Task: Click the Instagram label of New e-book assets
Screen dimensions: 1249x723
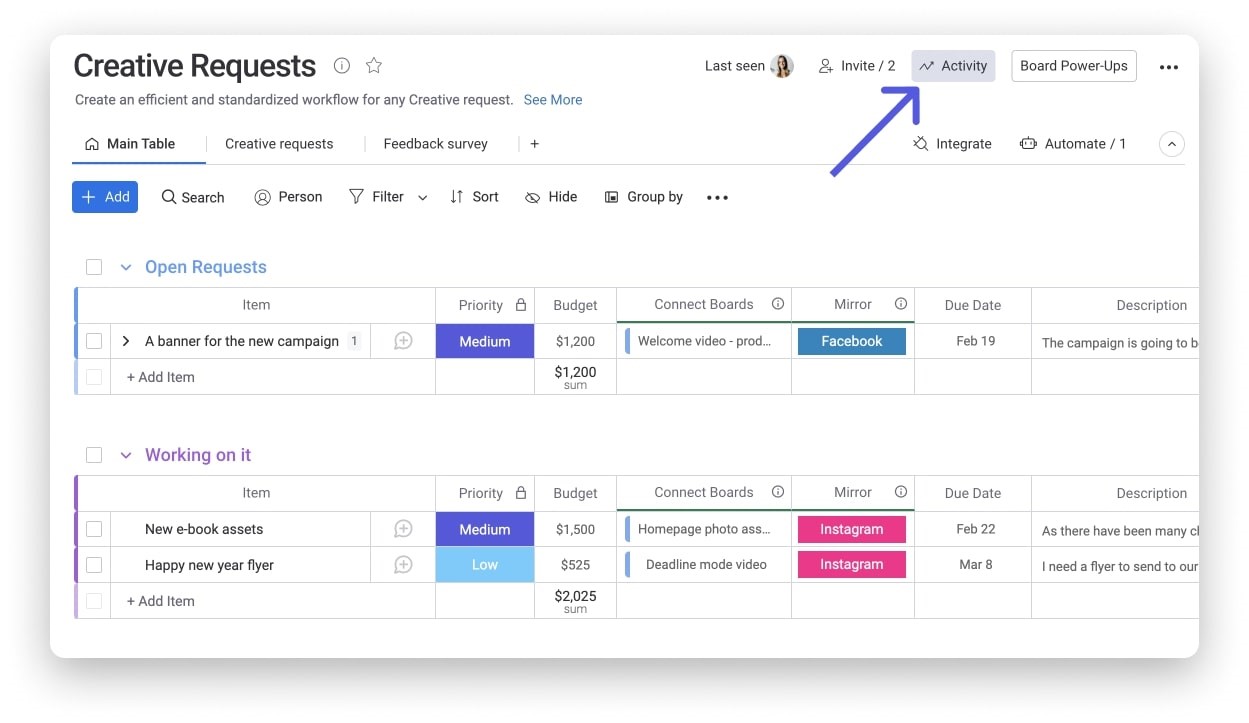Action: 852,529
